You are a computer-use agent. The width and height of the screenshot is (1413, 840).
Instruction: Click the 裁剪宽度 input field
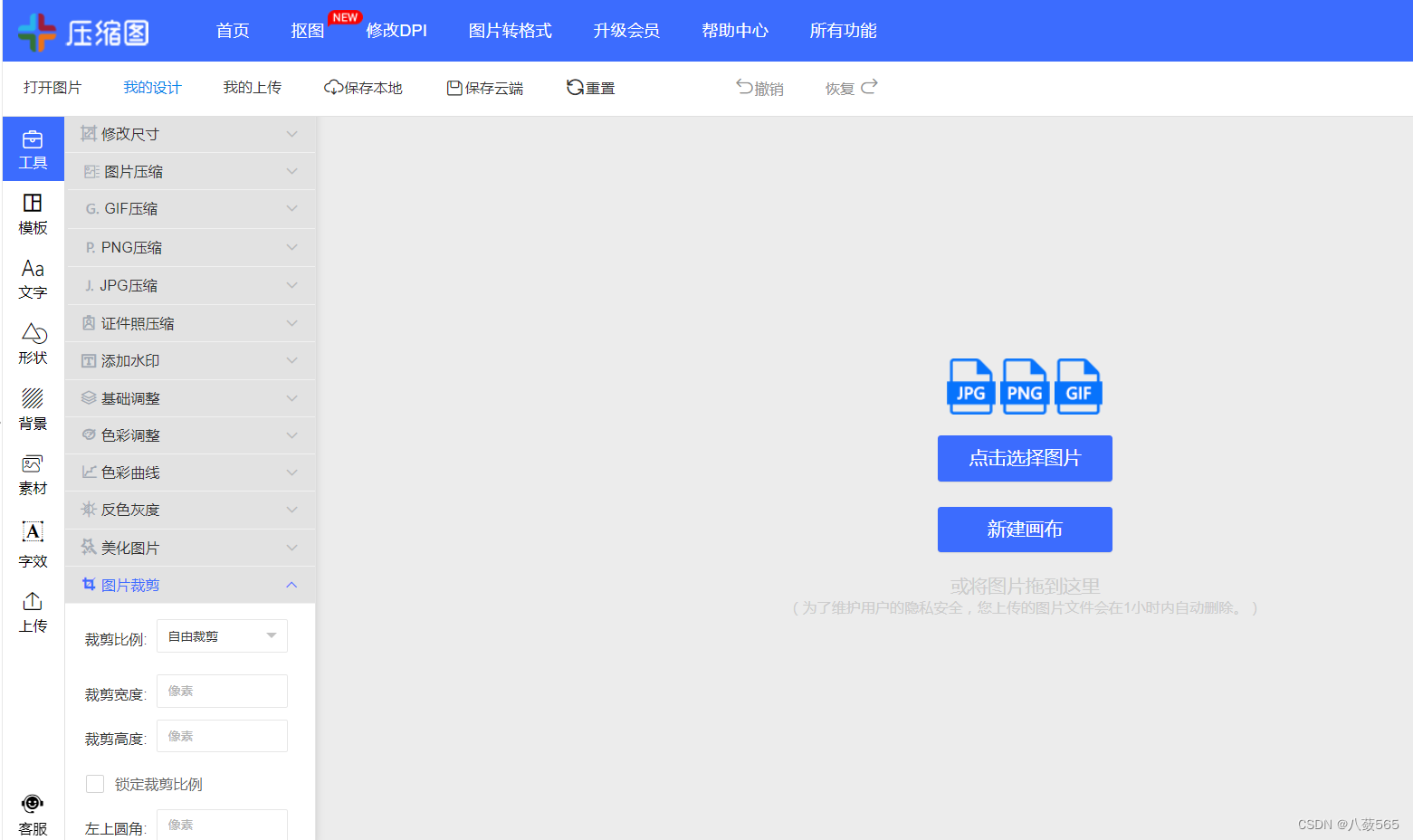pyautogui.click(x=222, y=691)
